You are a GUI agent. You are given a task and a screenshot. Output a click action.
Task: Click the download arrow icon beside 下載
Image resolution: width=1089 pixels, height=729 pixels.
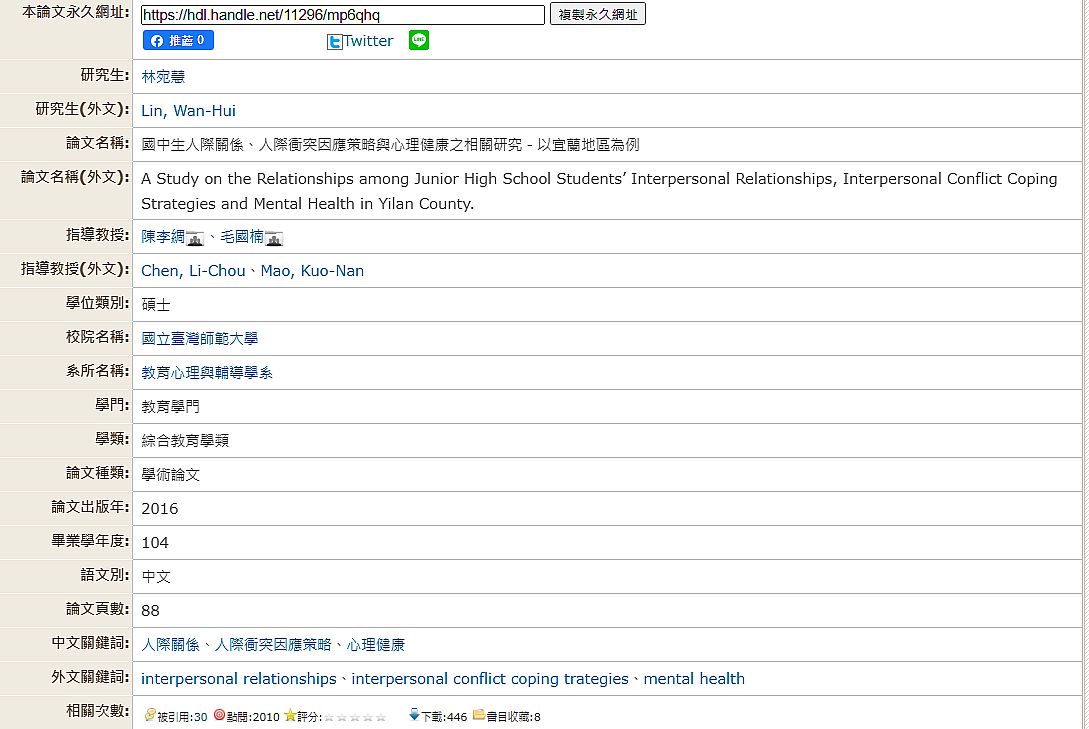click(x=414, y=715)
